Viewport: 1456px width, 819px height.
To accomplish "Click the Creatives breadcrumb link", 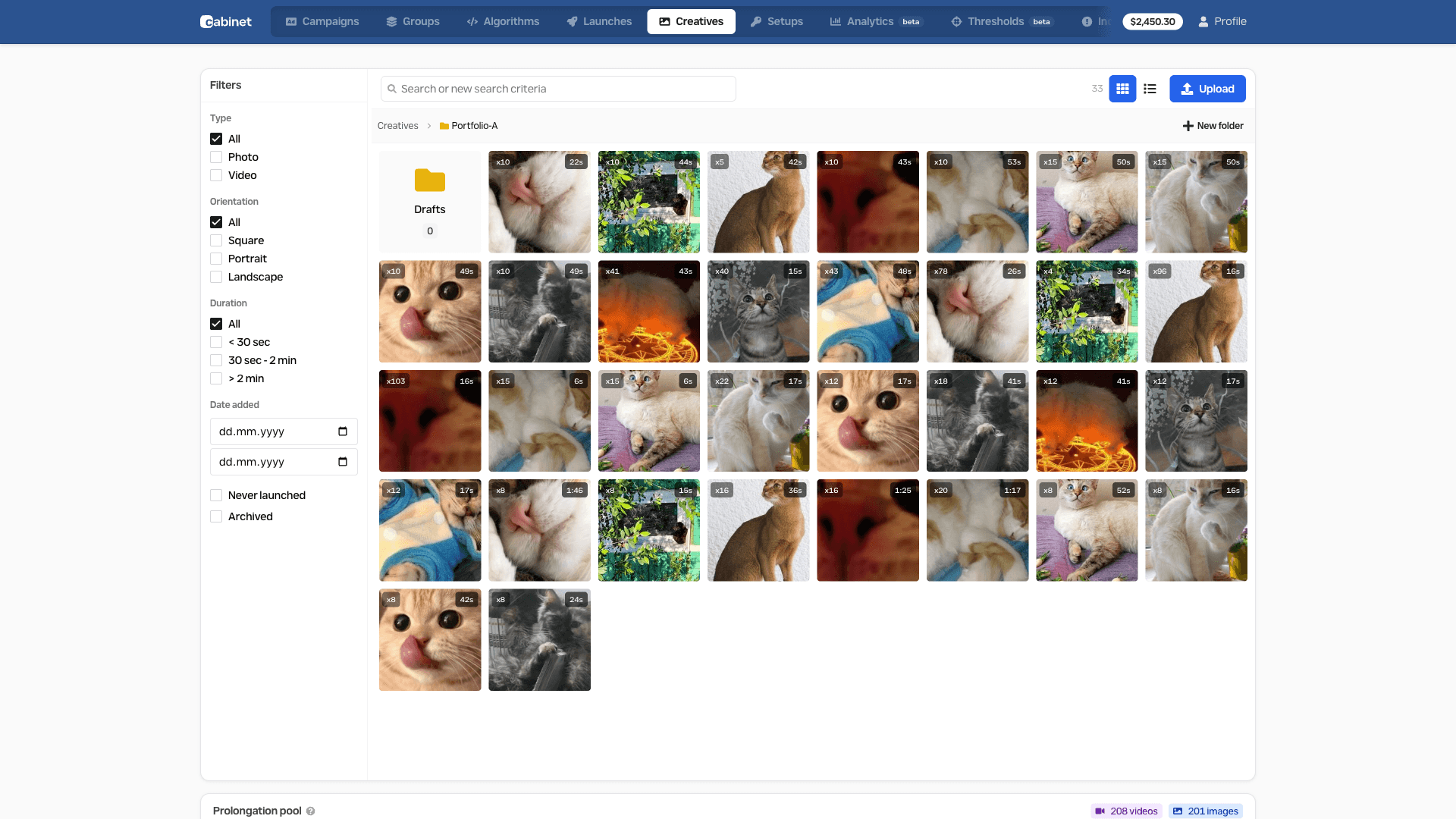I will [397, 126].
